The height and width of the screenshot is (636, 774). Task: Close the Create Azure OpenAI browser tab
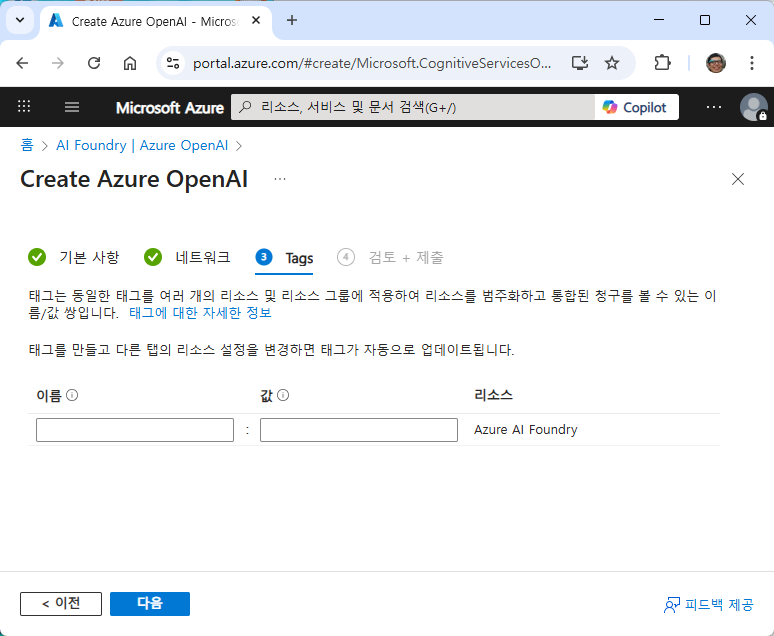pos(256,20)
